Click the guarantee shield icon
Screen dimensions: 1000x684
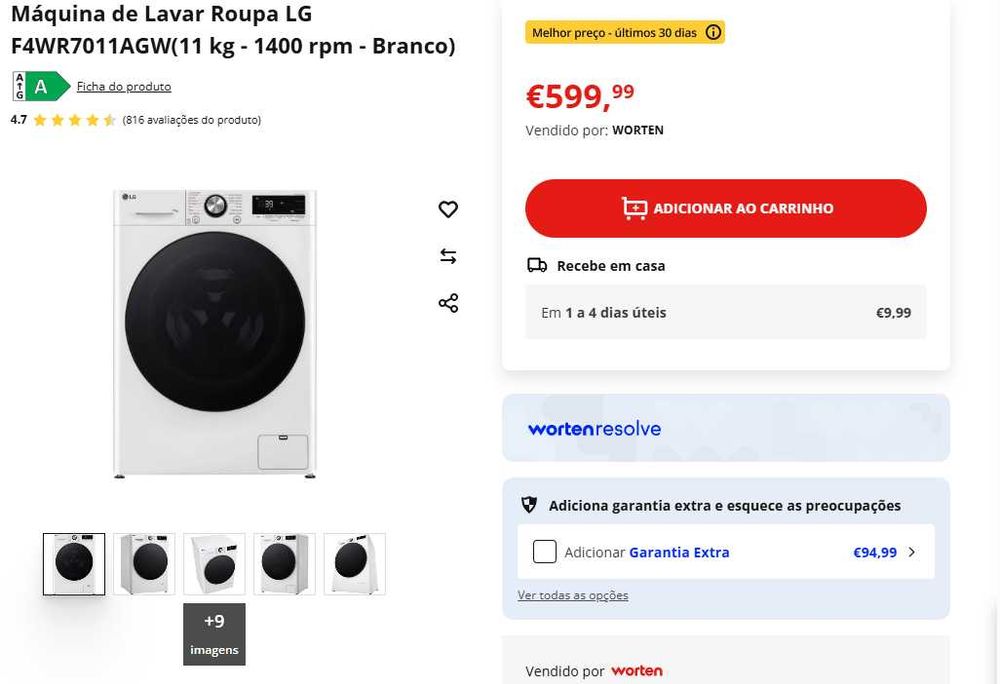click(x=530, y=506)
